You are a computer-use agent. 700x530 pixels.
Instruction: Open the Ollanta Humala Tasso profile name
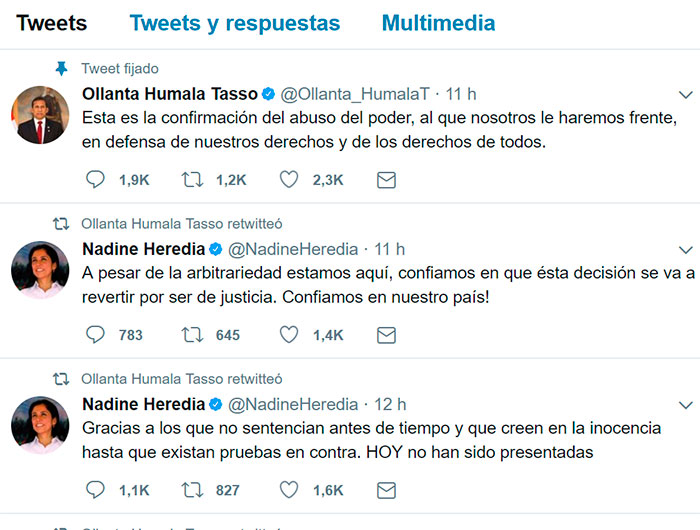coord(170,94)
